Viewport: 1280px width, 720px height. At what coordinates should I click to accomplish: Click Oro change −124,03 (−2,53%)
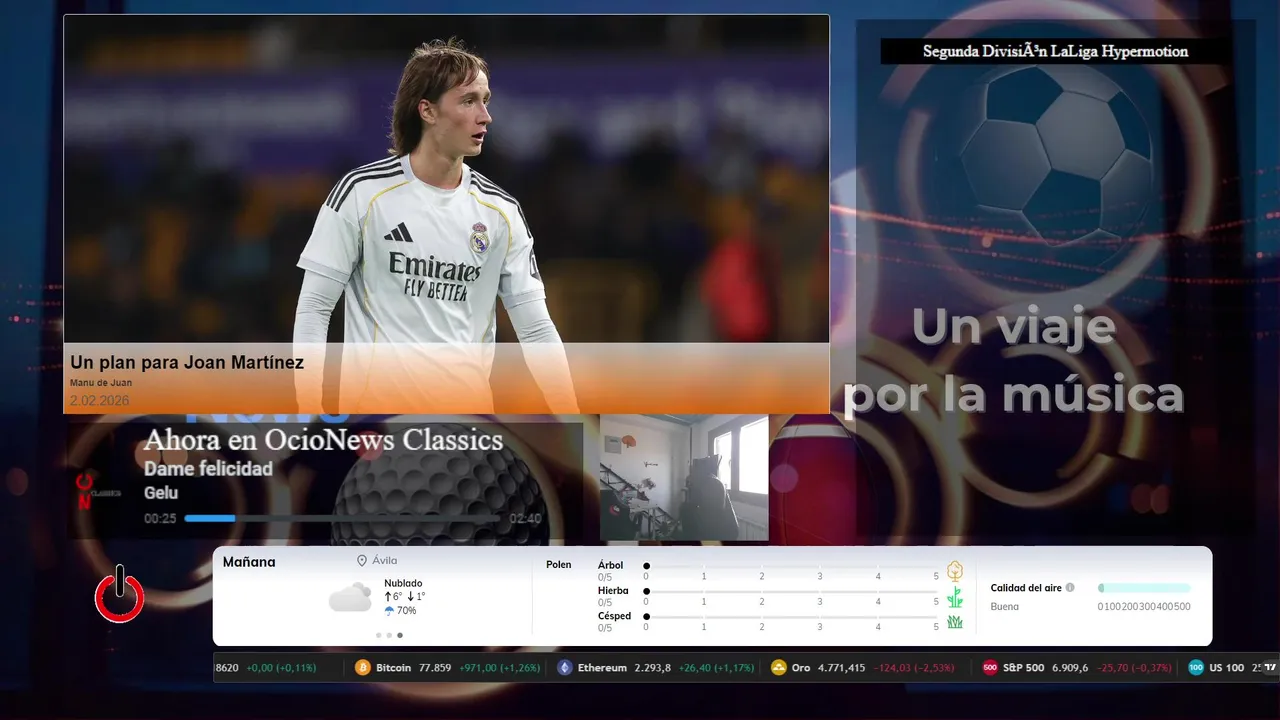916,668
